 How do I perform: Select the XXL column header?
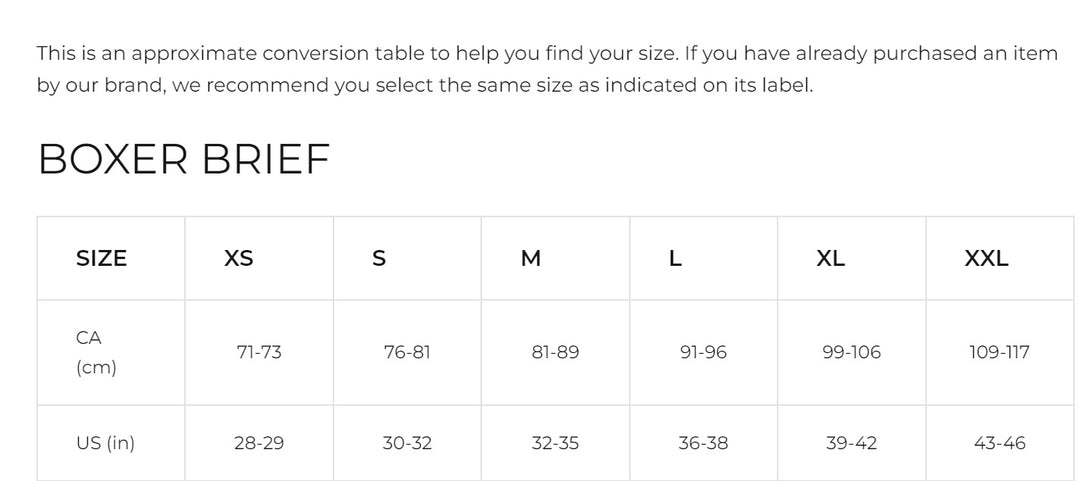tap(986, 258)
